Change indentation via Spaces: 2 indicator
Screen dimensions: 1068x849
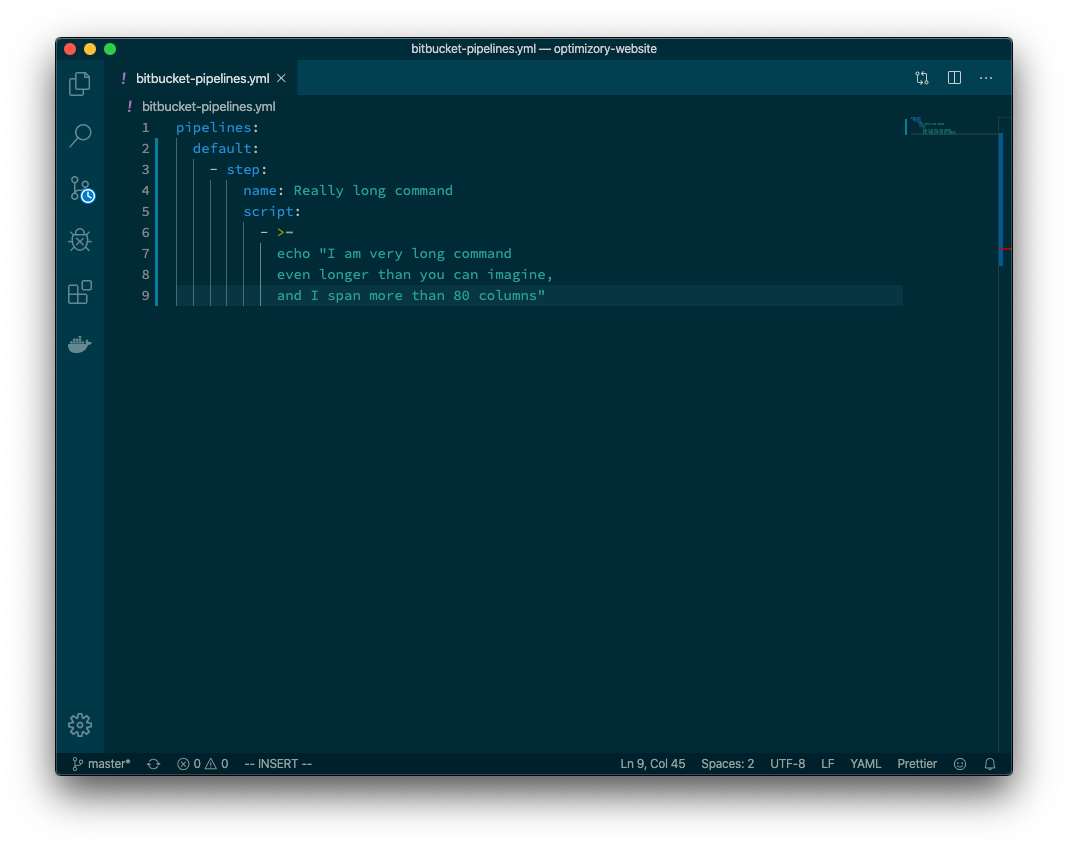[727, 763]
